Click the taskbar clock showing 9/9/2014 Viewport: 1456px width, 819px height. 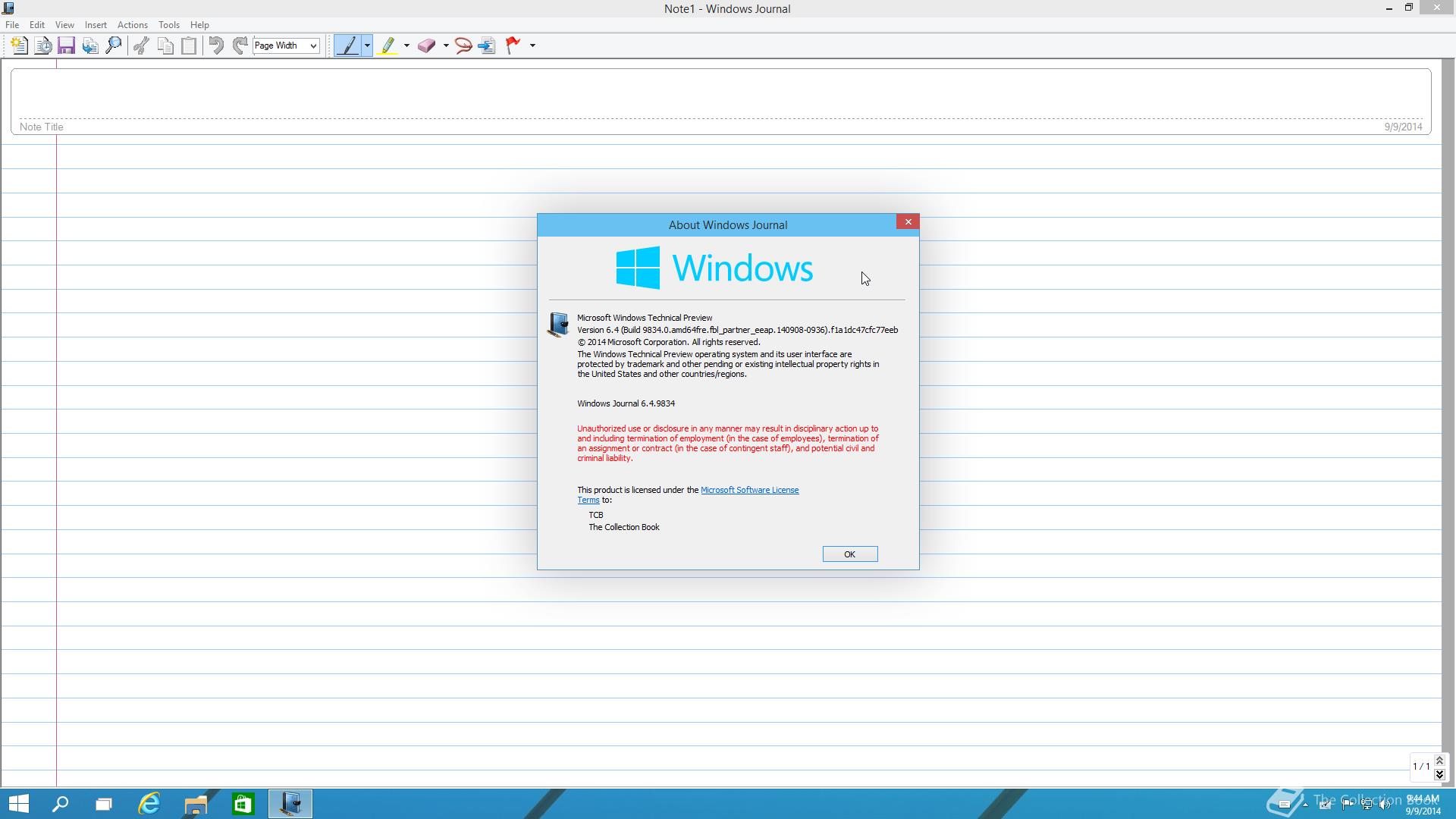pos(1423,805)
